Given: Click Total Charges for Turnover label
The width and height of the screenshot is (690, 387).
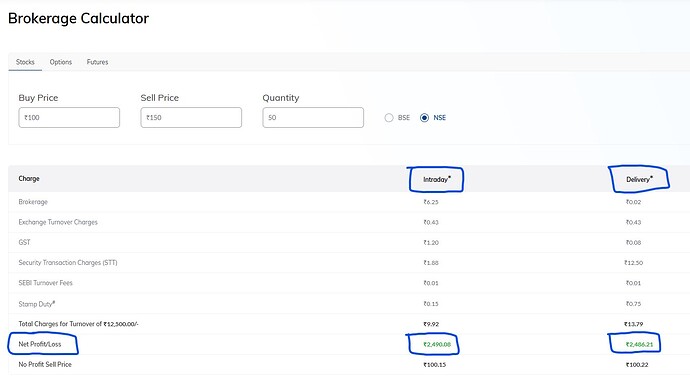Looking at the screenshot, I should pos(78,324).
